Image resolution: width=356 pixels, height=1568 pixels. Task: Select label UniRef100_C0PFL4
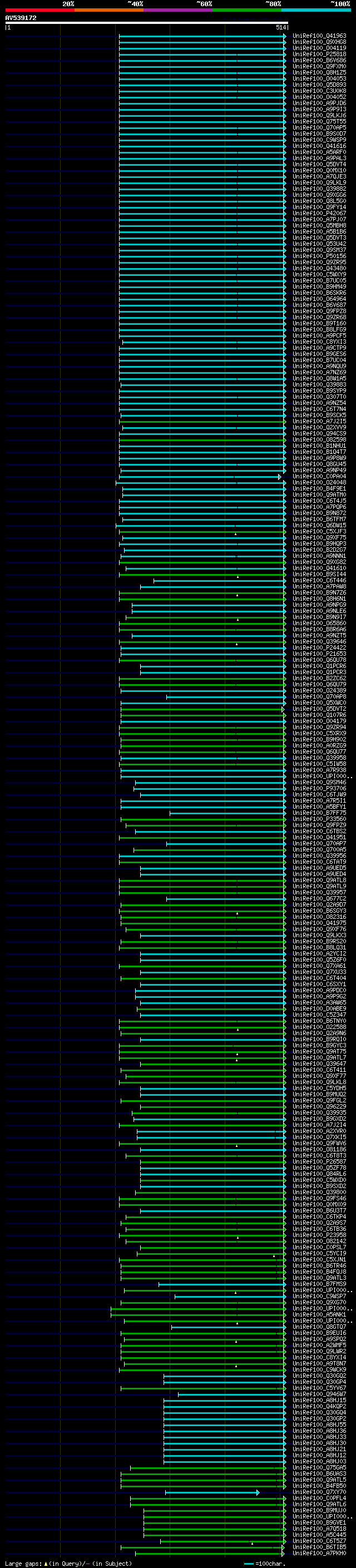click(319, 1498)
